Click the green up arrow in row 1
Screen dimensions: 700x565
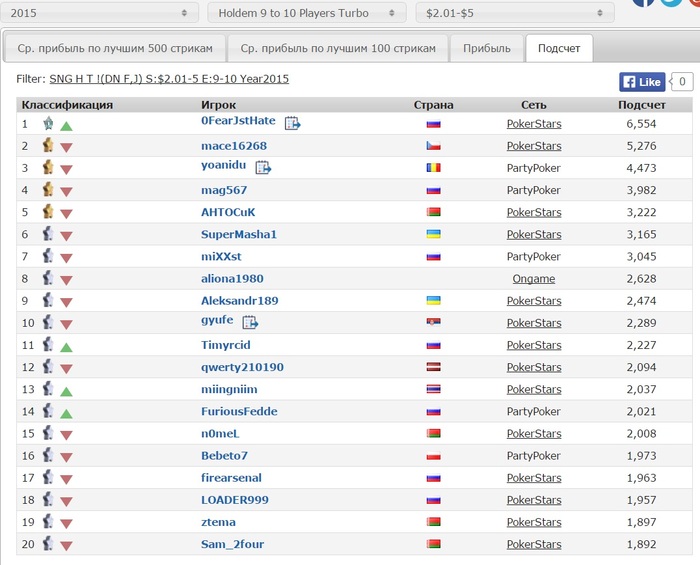[x=67, y=126]
